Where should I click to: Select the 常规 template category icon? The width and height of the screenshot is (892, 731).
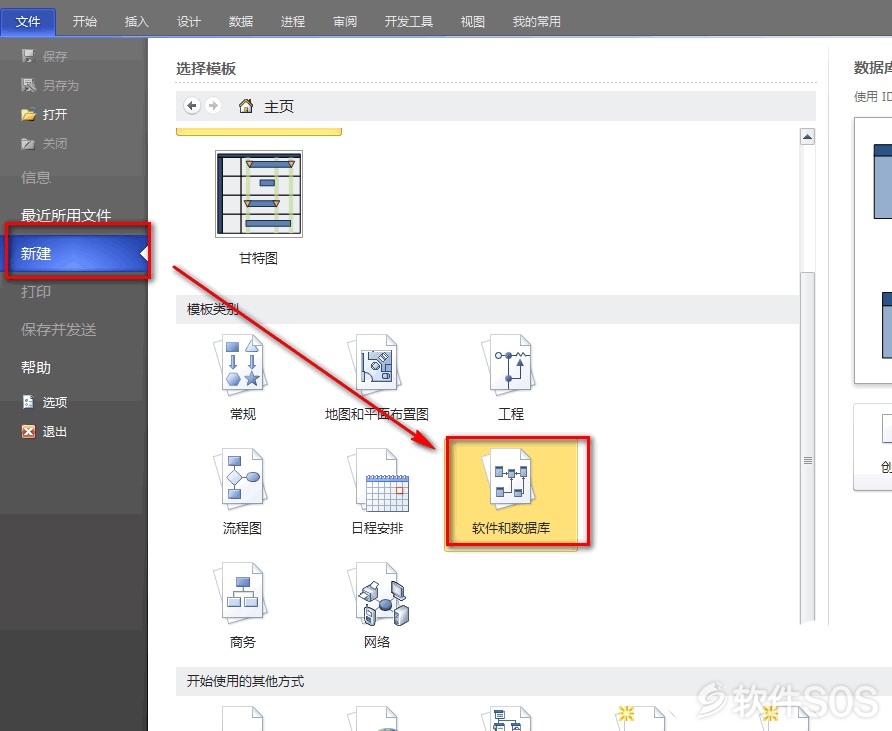(x=242, y=365)
